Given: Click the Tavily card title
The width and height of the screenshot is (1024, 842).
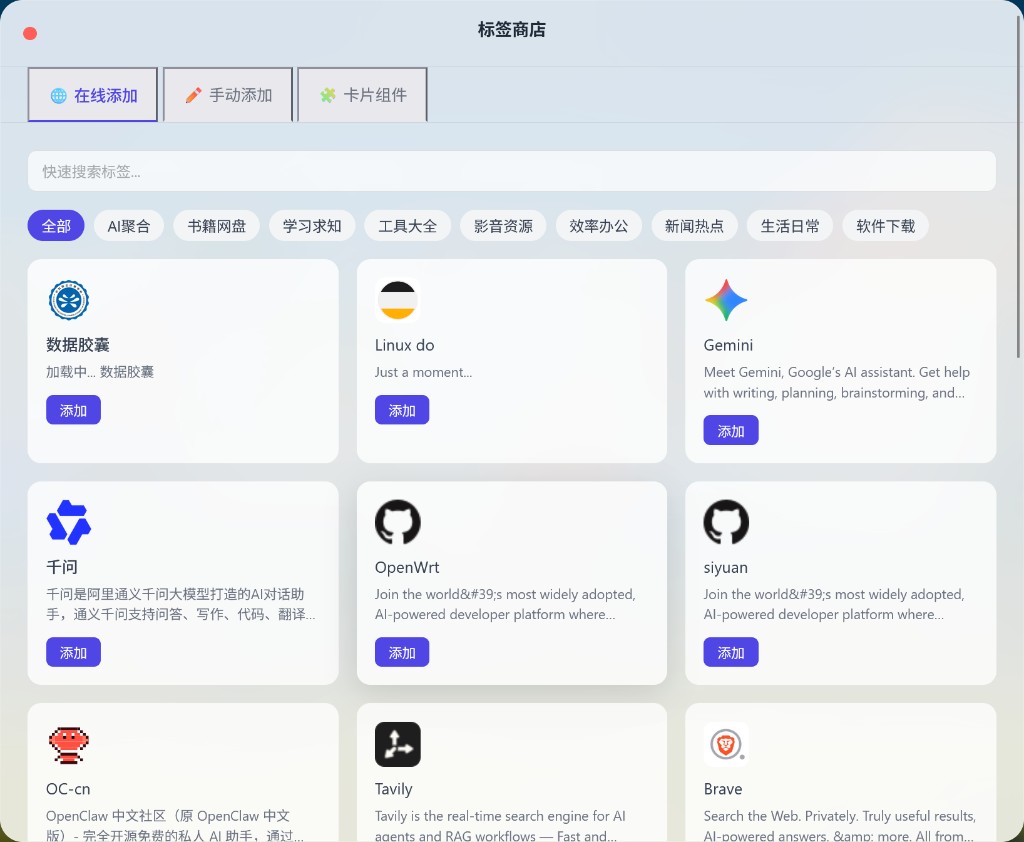Looking at the screenshot, I should click(394, 789).
